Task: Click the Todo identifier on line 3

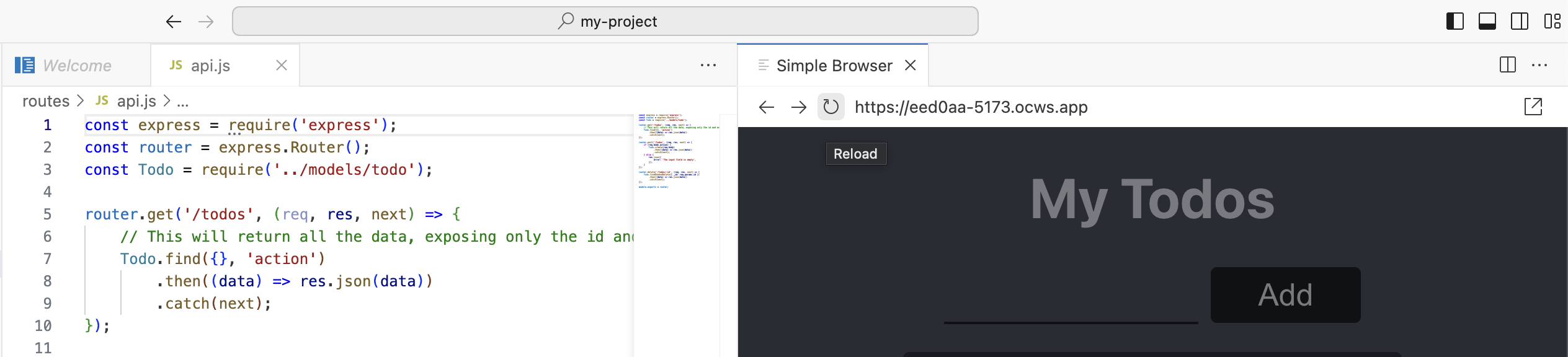Action: pyautogui.click(x=156, y=169)
